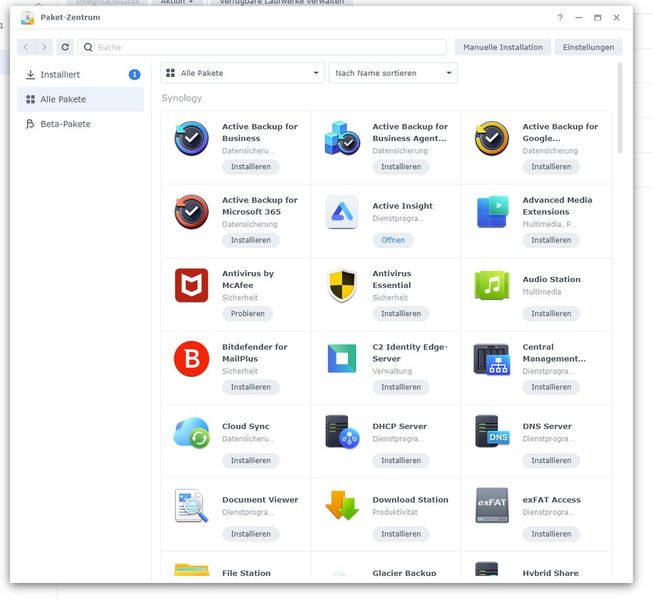The width and height of the screenshot is (653, 600).
Task: Click the Suche search field
Action: (262, 47)
